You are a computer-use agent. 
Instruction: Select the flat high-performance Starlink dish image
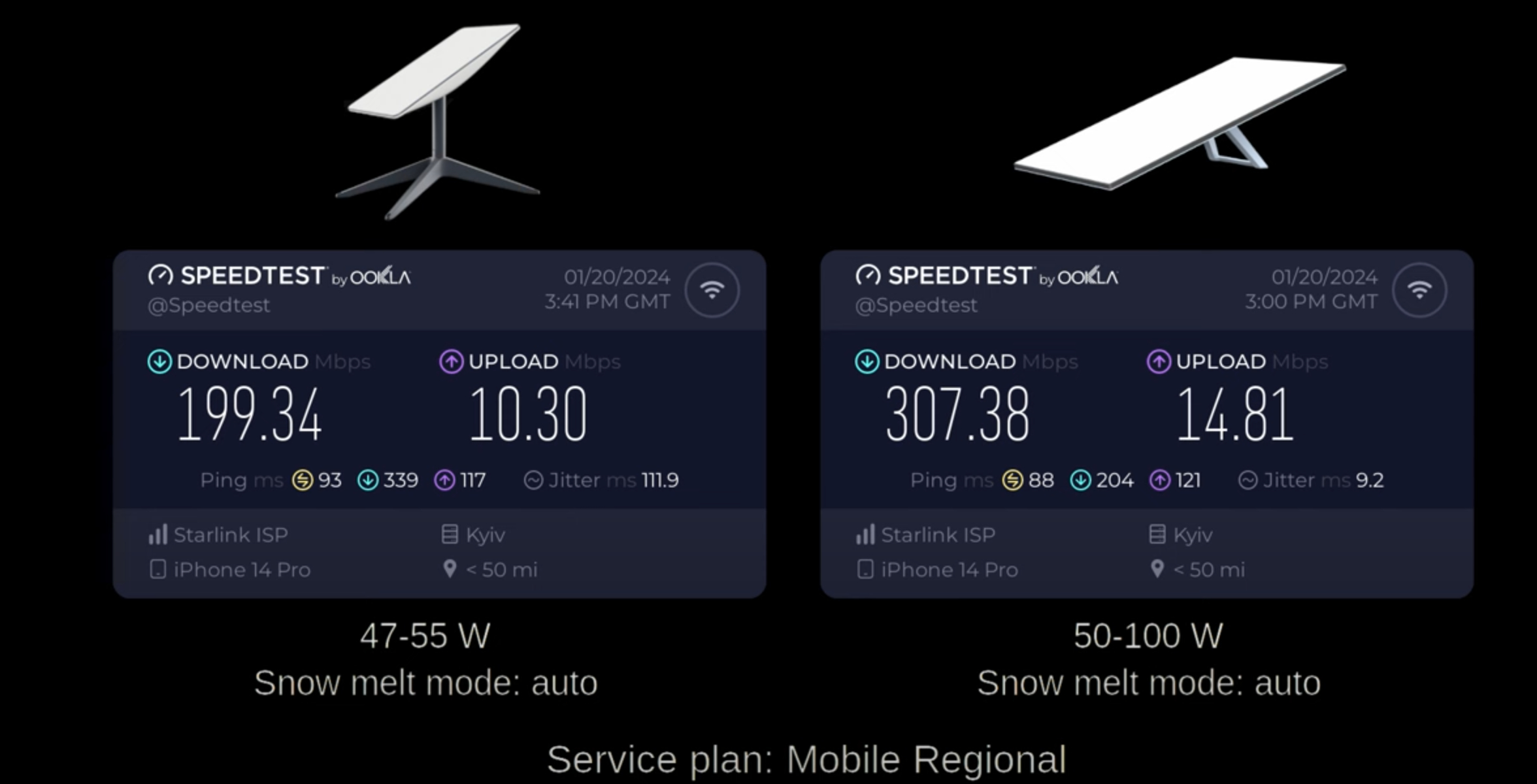point(1180,123)
